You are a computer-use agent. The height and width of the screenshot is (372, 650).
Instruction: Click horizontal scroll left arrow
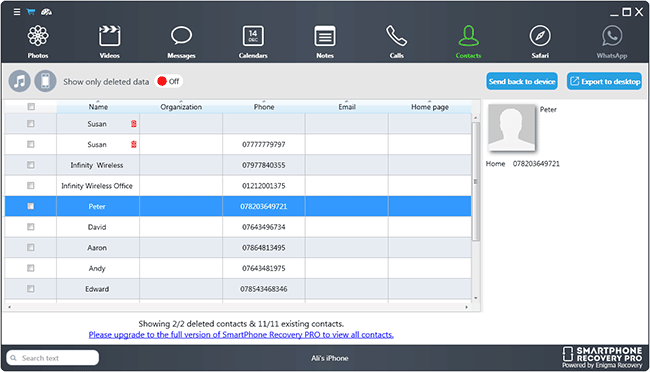tap(10, 307)
